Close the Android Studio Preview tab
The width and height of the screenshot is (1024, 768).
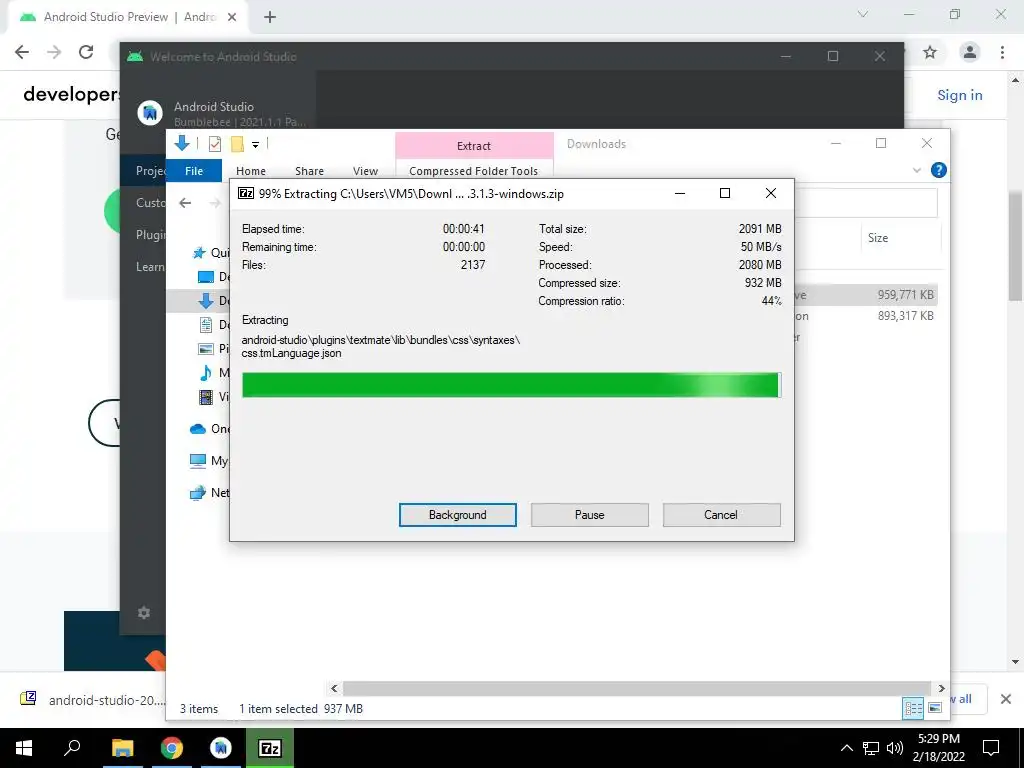coord(232,18)
